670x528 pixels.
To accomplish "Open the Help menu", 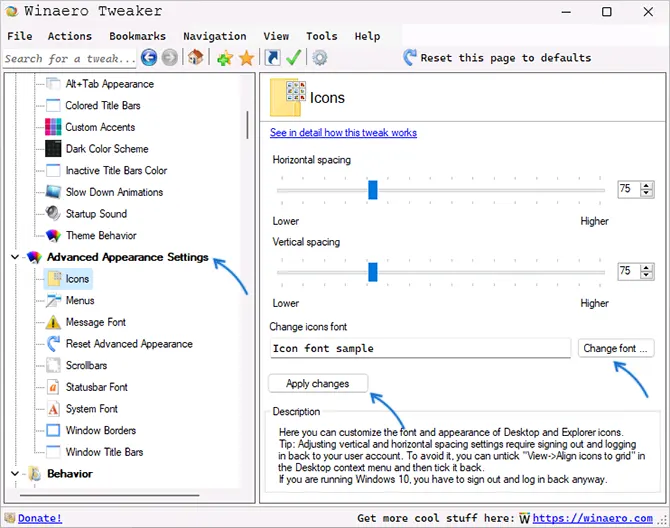I will pyautogui.click(x=367, y=36).
